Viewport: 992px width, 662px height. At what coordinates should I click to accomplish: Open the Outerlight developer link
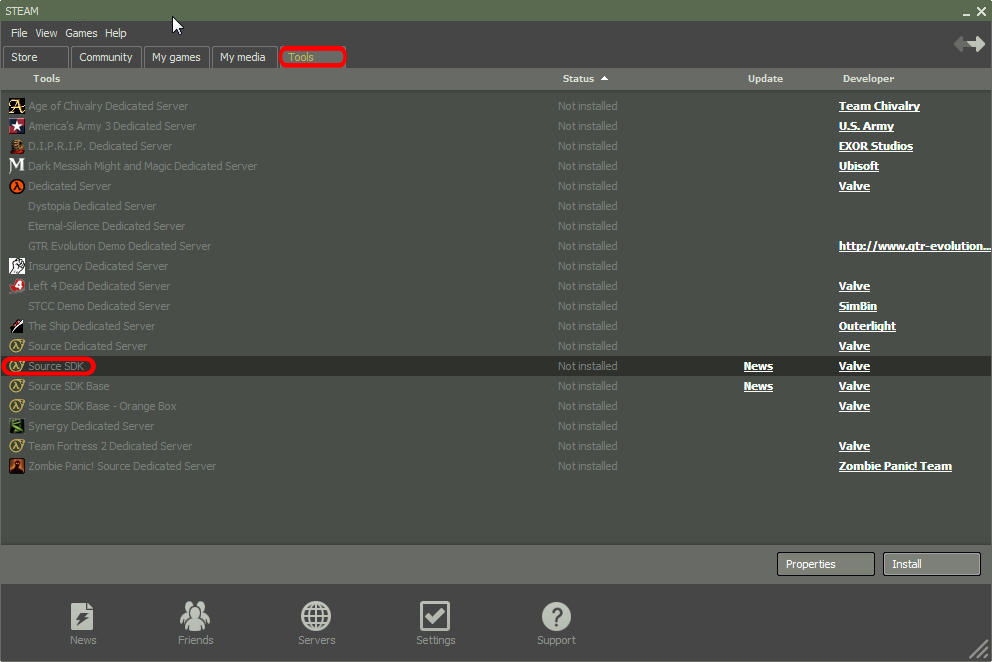(x=867, y=326)
